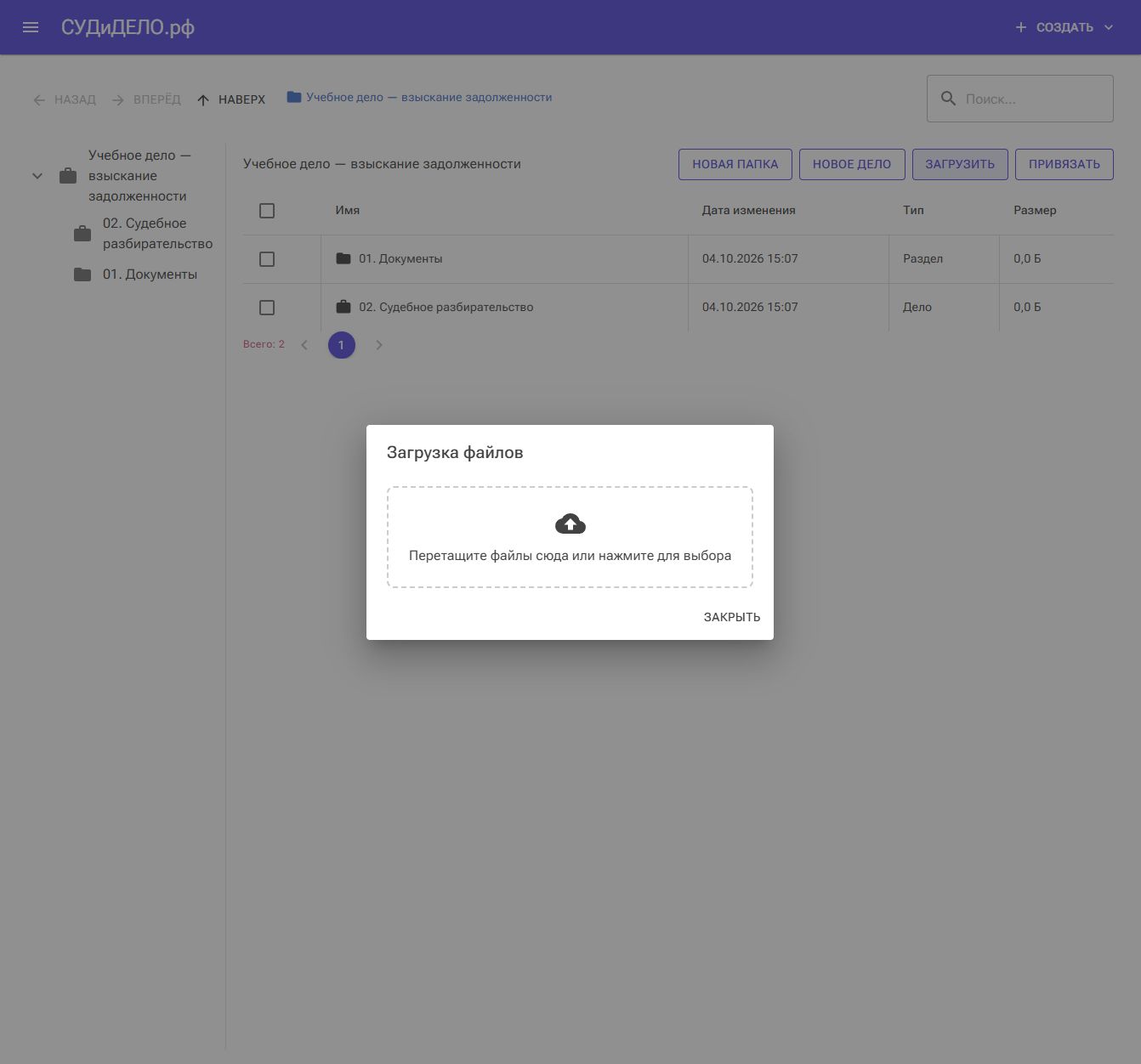The image size is (1141, 1064).
Task: Check the 02. Судебное разбирательство row checkbox
Action: click(x=267, y=308)
